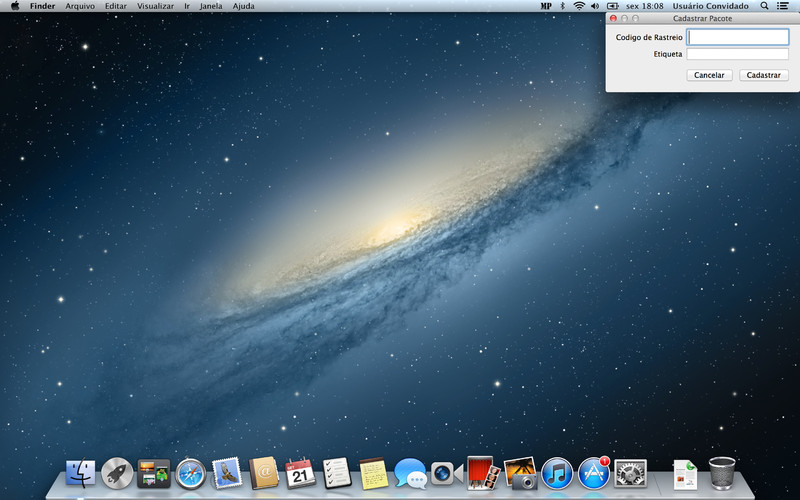Open the Editar menu

click(116, 6)
